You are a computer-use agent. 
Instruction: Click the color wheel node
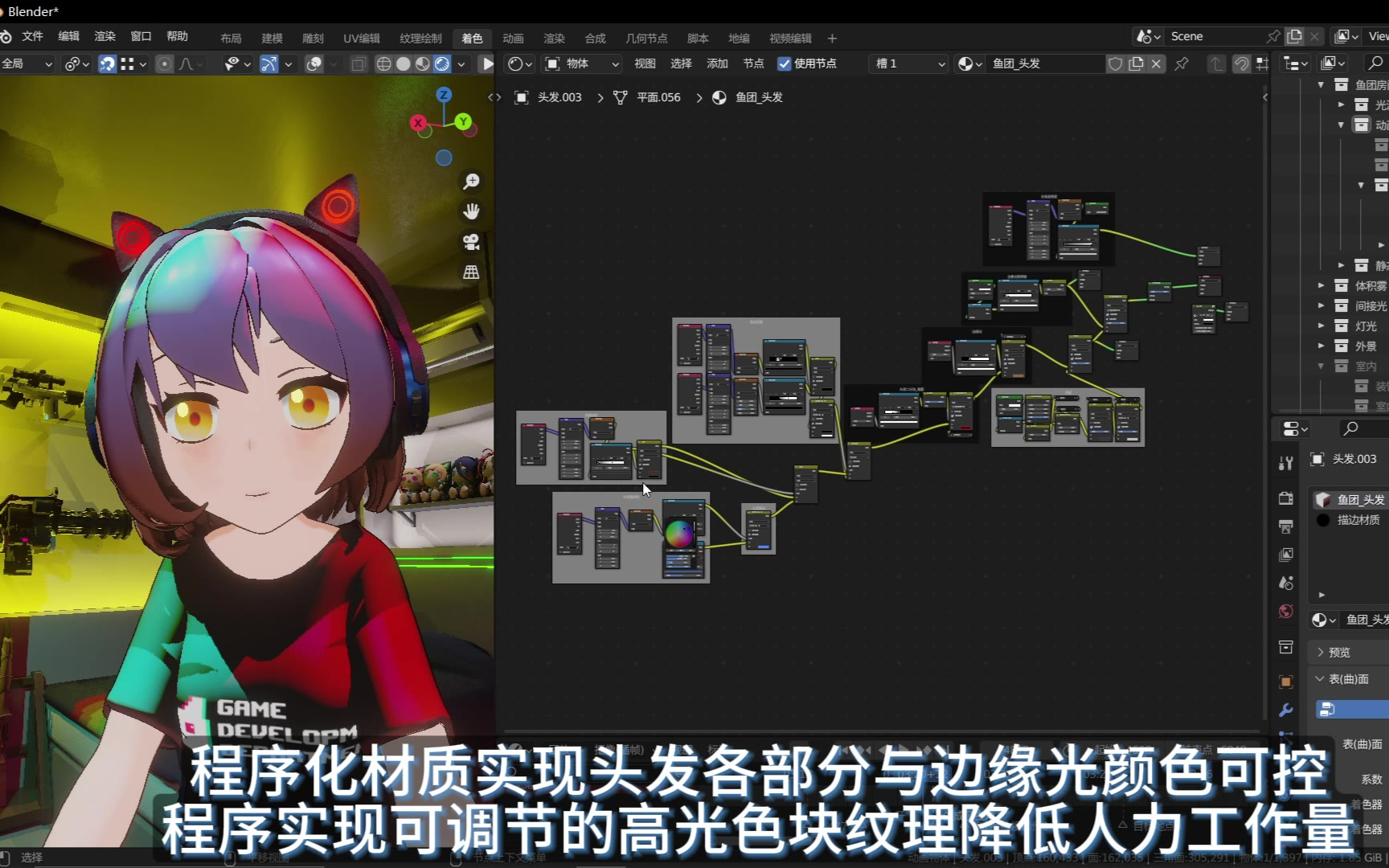click(678, 533)
